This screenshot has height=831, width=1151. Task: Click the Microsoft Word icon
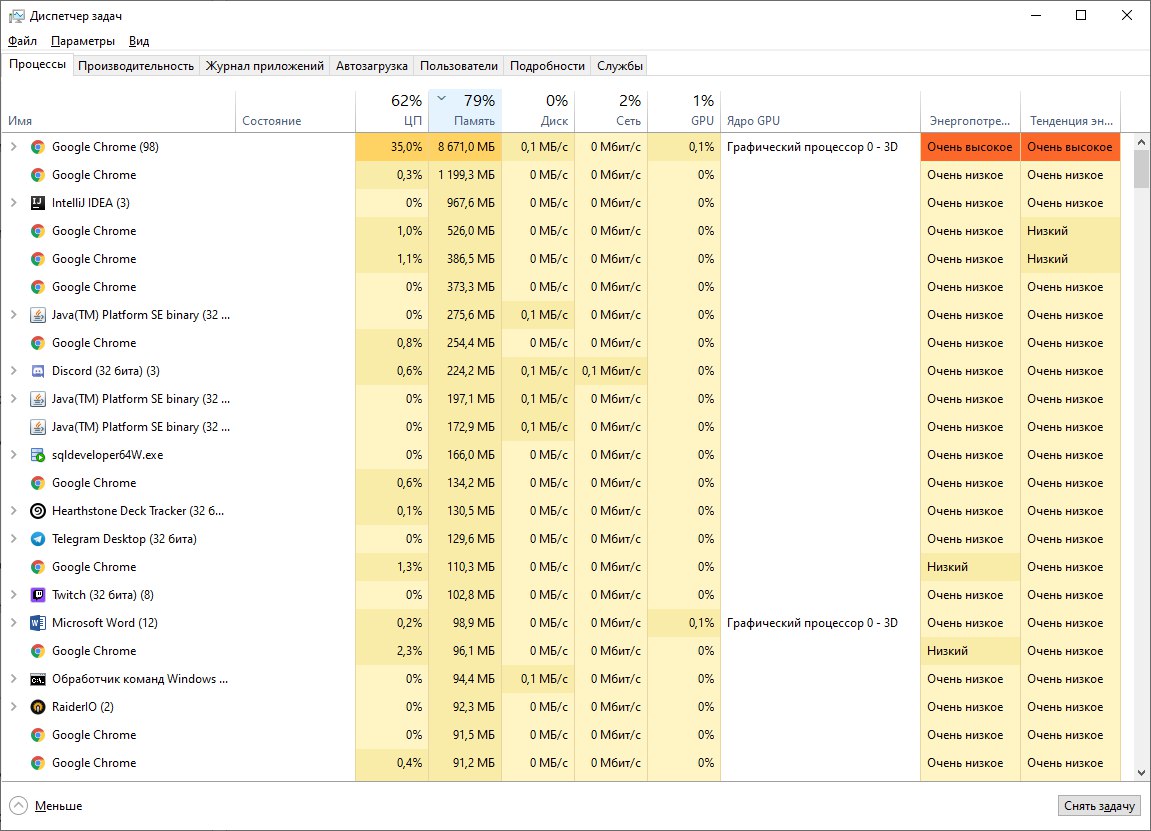tap(37, 623)
